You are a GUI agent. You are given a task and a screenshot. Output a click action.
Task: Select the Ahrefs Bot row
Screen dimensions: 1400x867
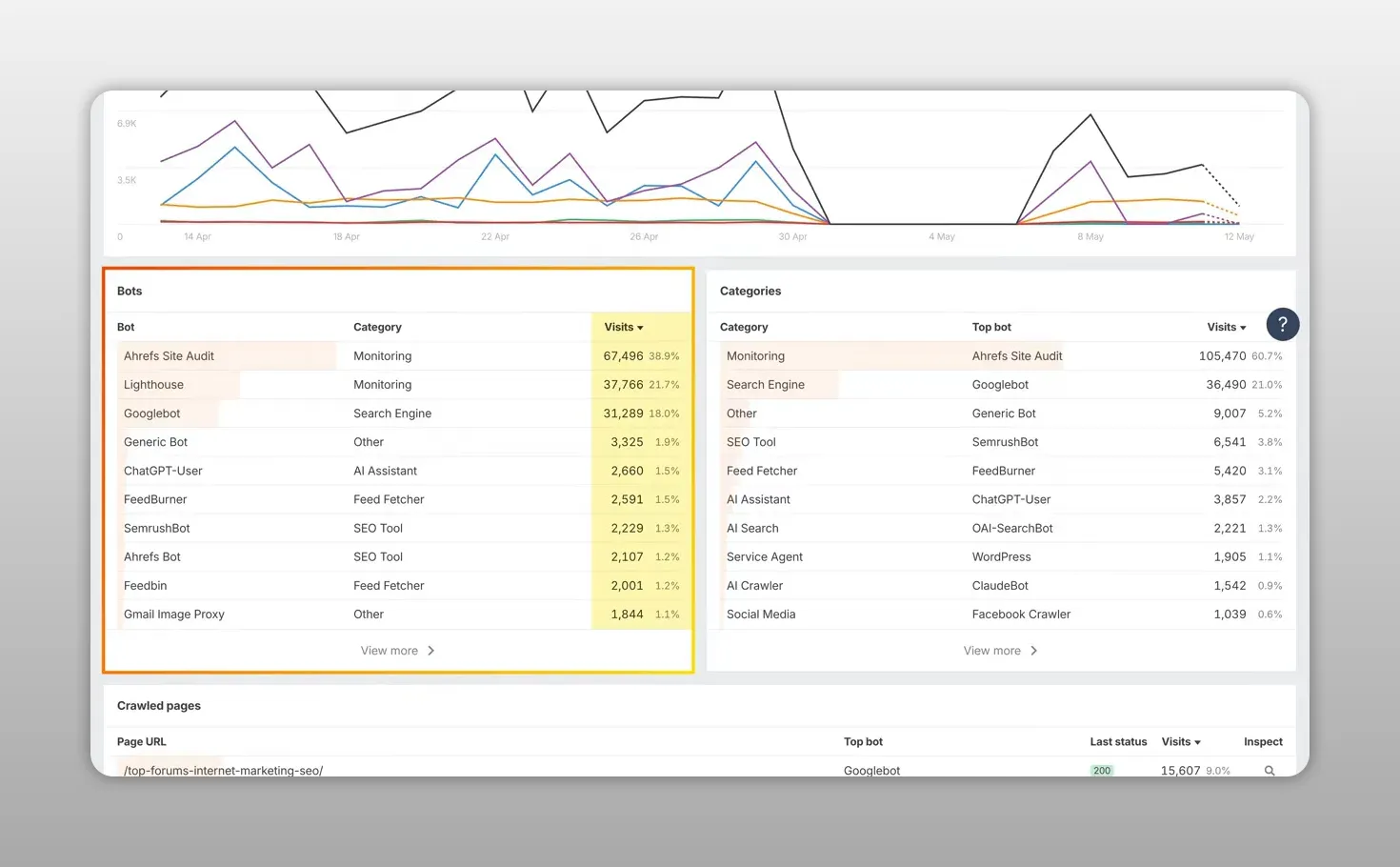[398, 556]
